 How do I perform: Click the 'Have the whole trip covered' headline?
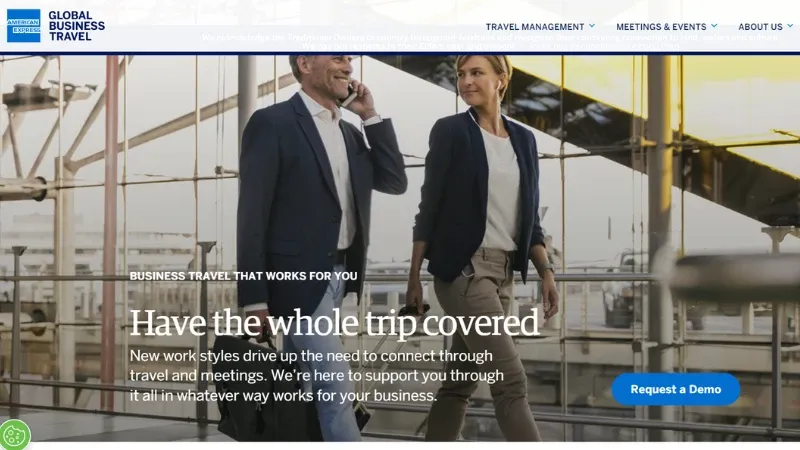coord(334,323)
